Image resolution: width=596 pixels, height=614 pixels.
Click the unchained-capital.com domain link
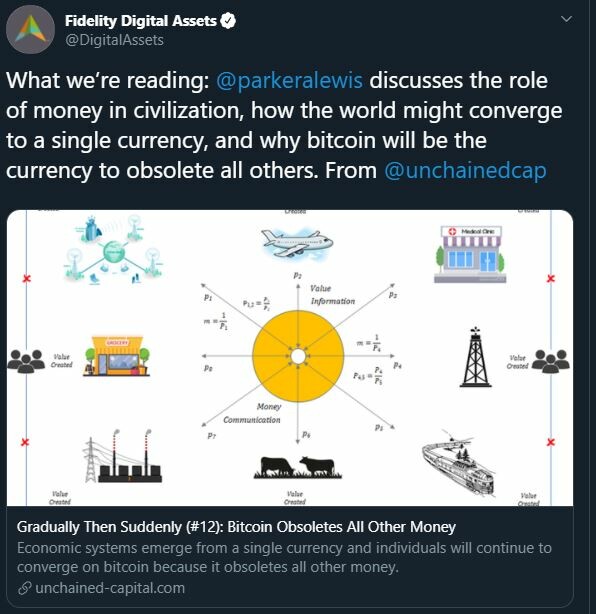[x=110, y=588]
